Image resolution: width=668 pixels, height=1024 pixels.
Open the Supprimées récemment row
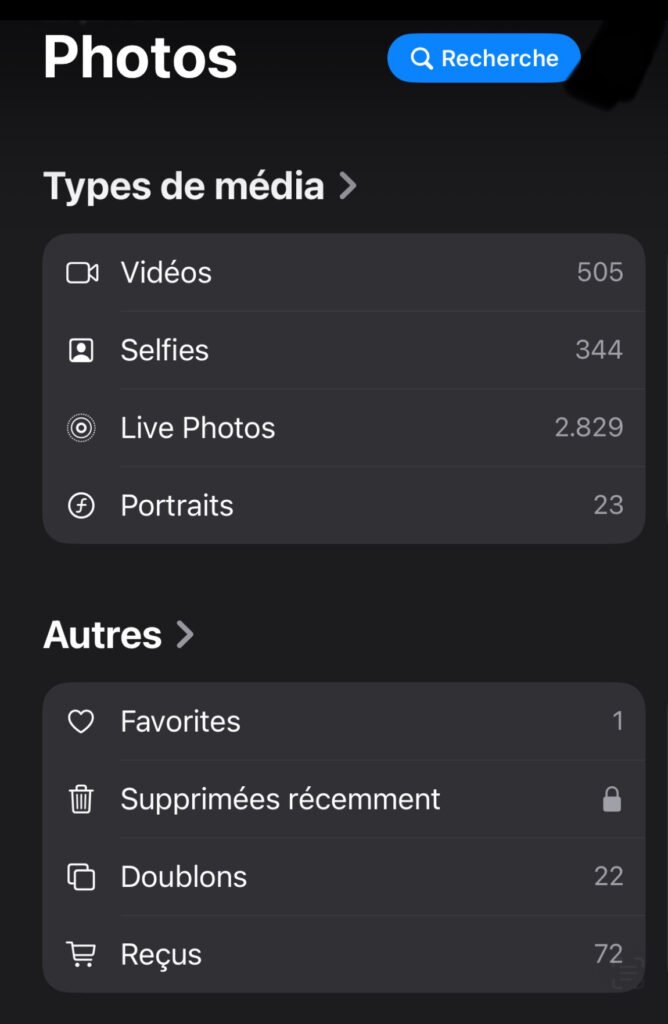pos(344,799)
